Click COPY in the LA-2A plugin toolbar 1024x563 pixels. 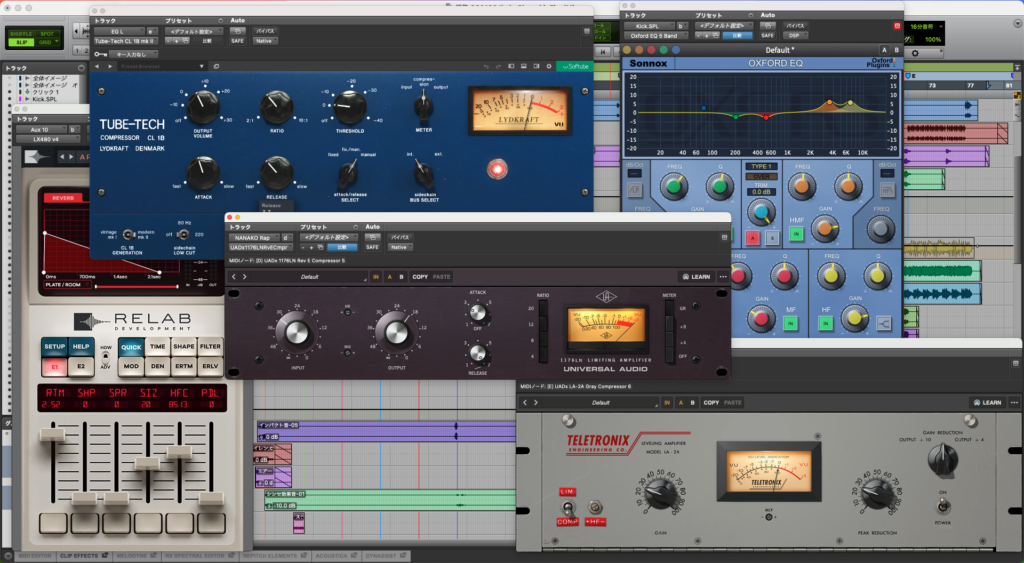(x=711, y=402)
